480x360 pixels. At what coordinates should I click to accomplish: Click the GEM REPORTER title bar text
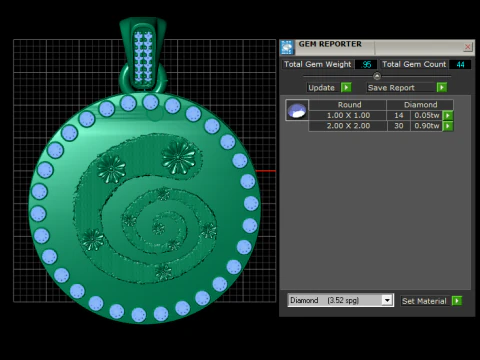(330, 44)
